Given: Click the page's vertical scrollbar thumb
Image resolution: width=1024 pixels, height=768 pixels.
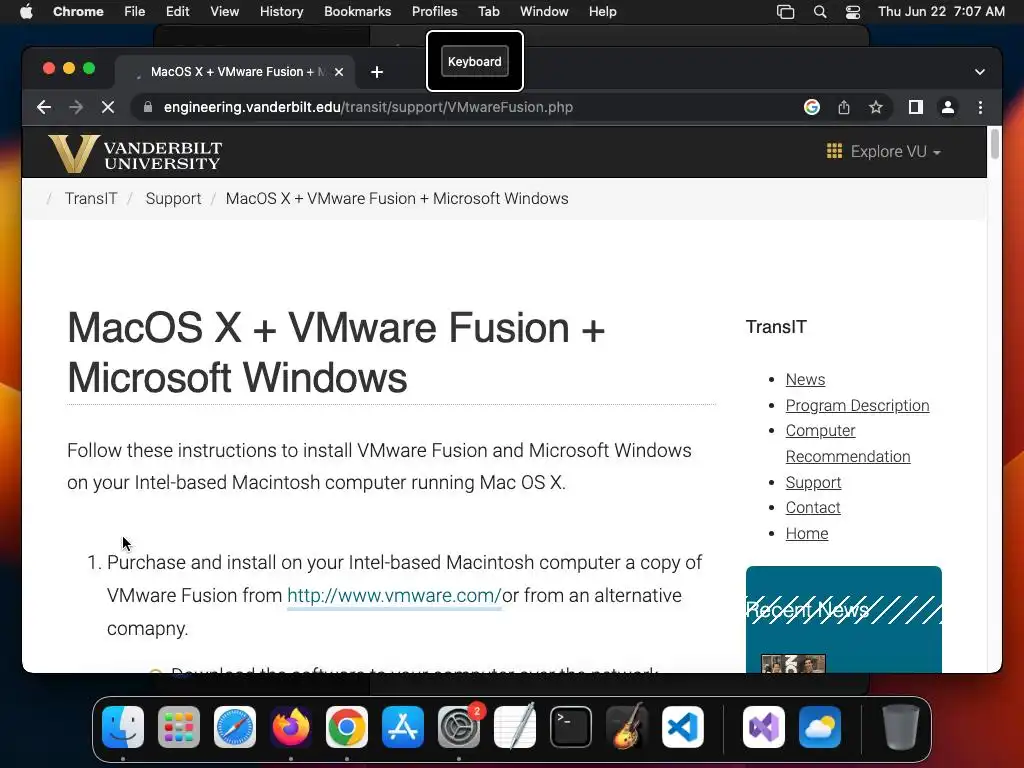Looking at the screenshot, I should point(995,144).
